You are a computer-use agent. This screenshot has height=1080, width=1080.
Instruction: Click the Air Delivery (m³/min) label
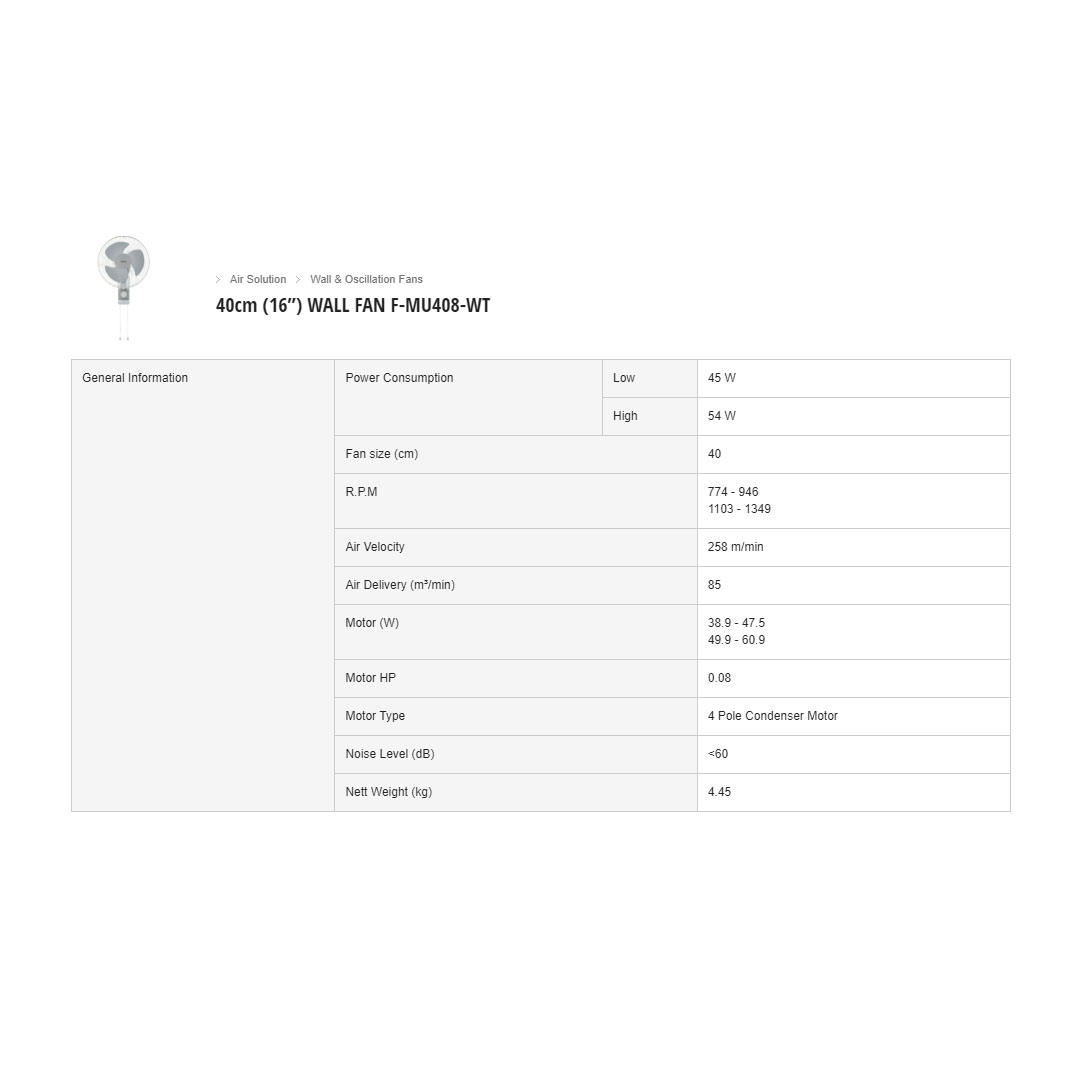(400, 585)
